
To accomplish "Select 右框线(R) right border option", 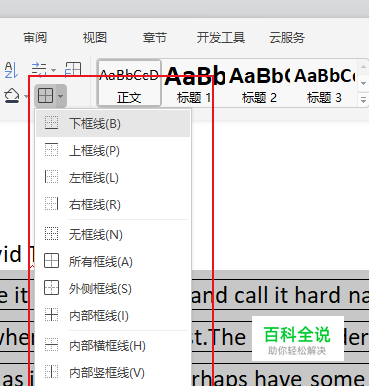I will pos(113,204).
